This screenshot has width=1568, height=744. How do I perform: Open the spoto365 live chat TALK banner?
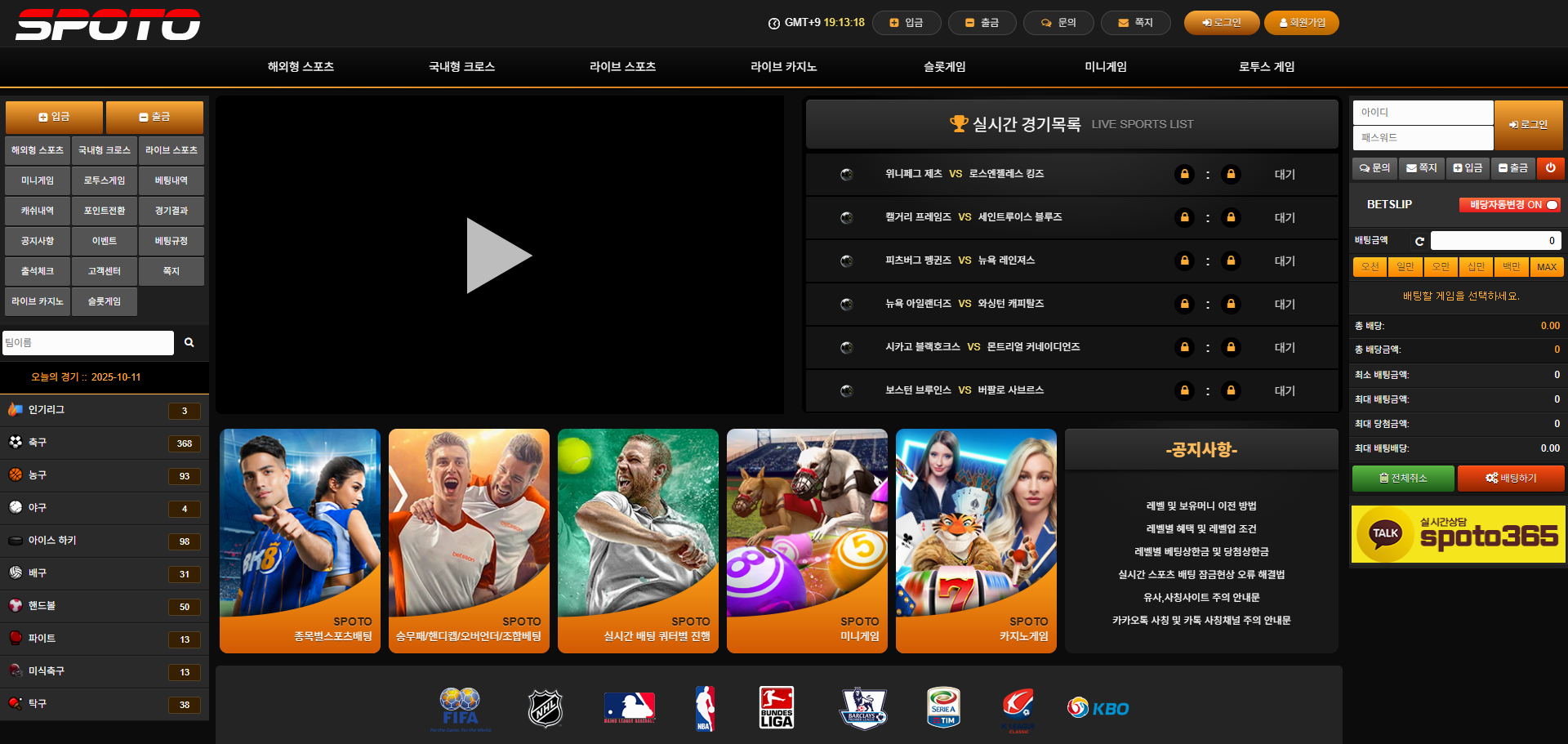pos(1458,535)
